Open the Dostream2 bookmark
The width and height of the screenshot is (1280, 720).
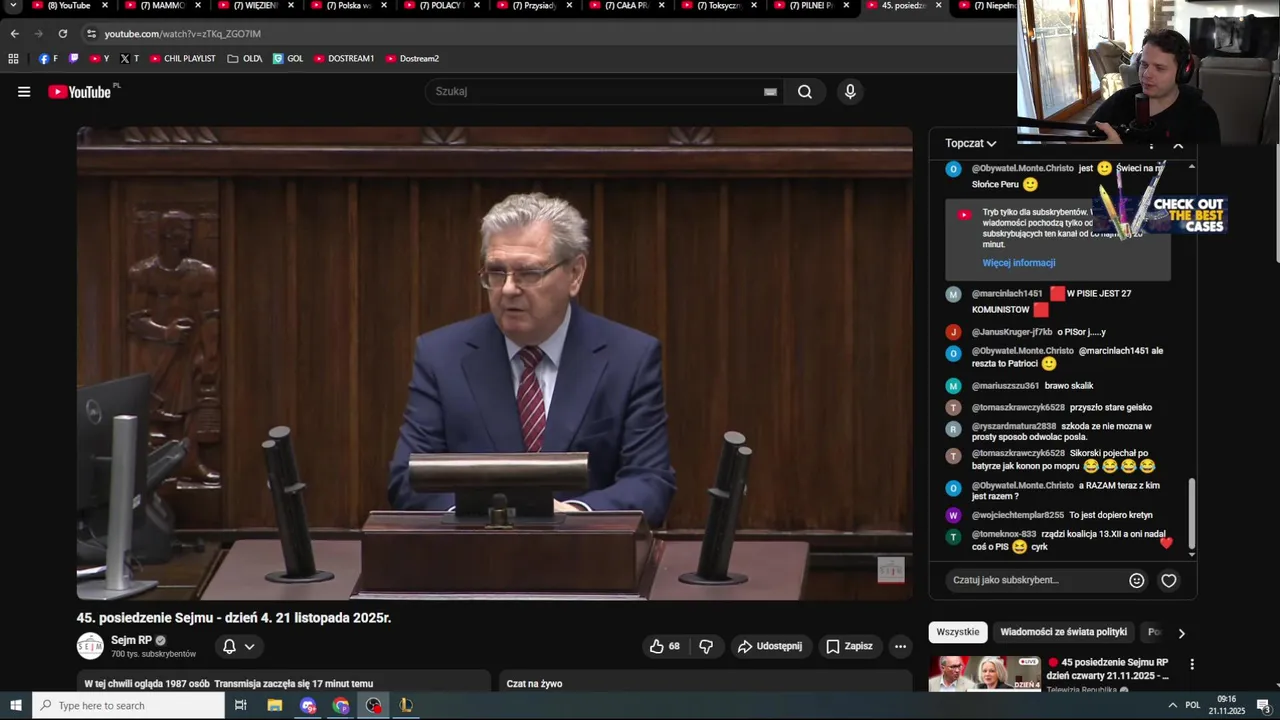tap(412, 59)
